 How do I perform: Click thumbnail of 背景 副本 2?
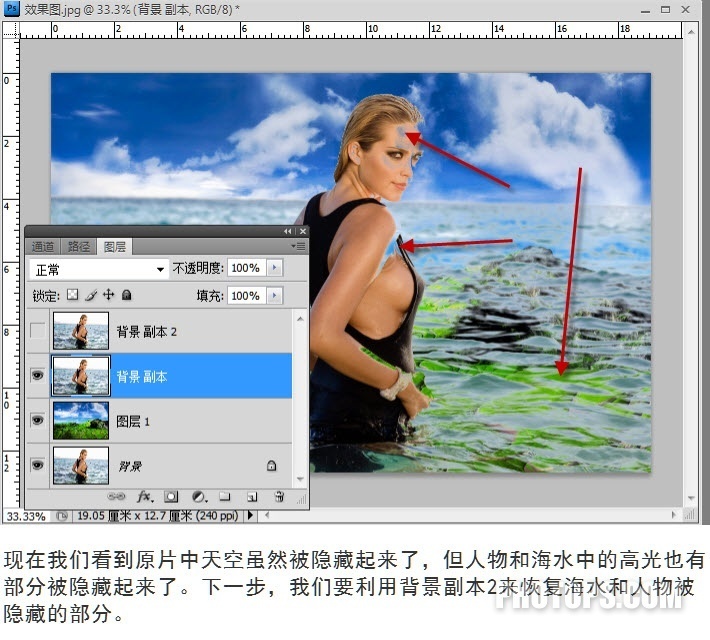pyautogui.click(x=81, y=331)
